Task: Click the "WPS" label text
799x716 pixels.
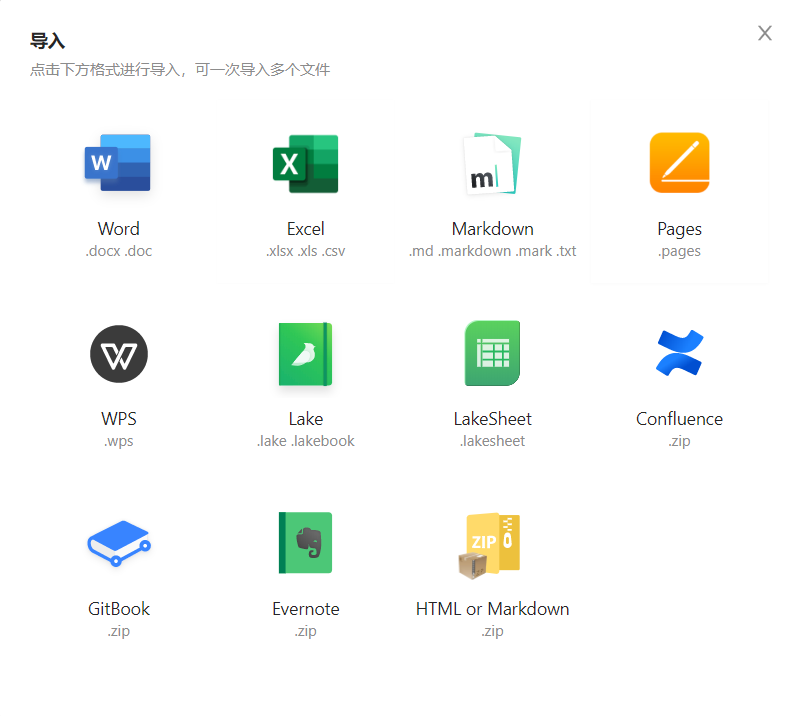Action: pyautogui.click(x=119, y=419)
